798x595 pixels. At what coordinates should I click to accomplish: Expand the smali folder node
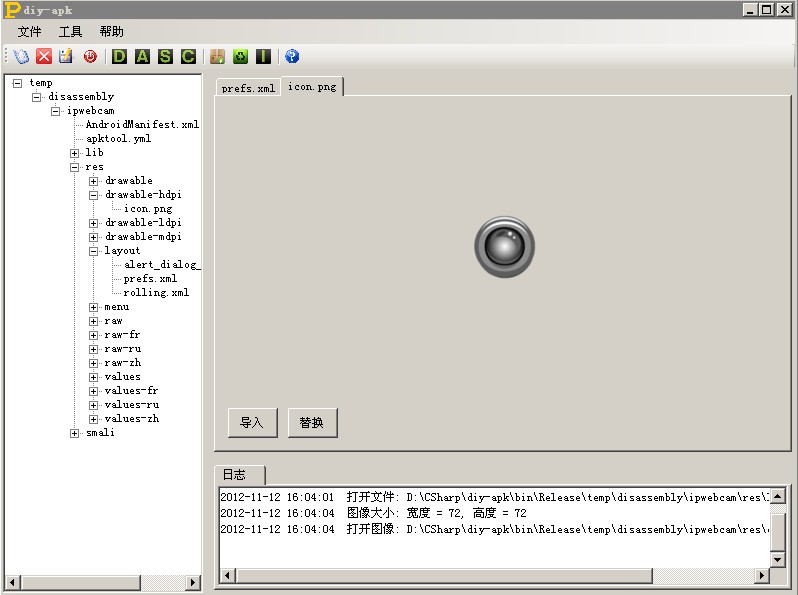point(75,433)
